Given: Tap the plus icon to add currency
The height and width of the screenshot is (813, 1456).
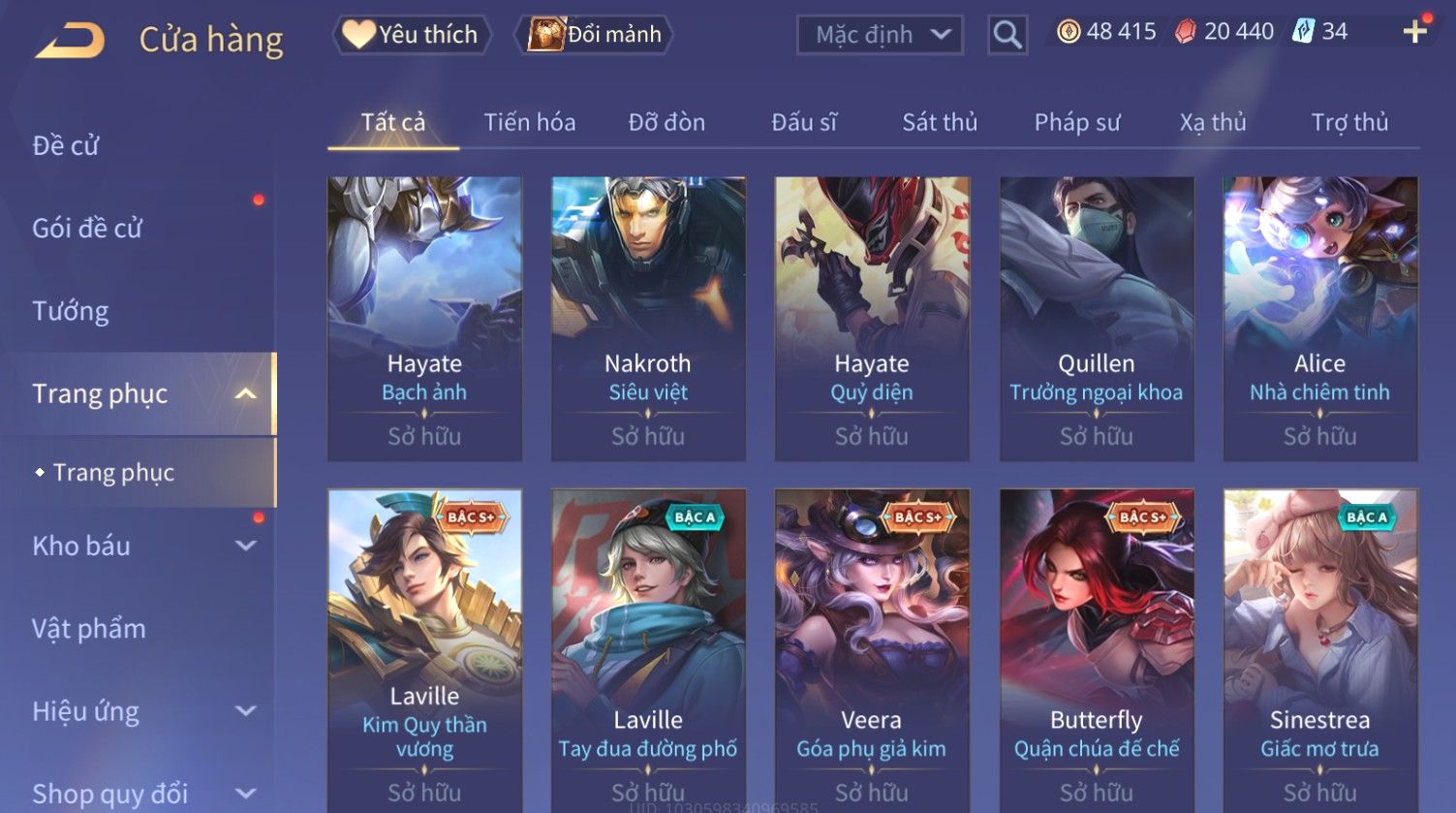Looking at the screenshot, I should (x=1415, y=32).
